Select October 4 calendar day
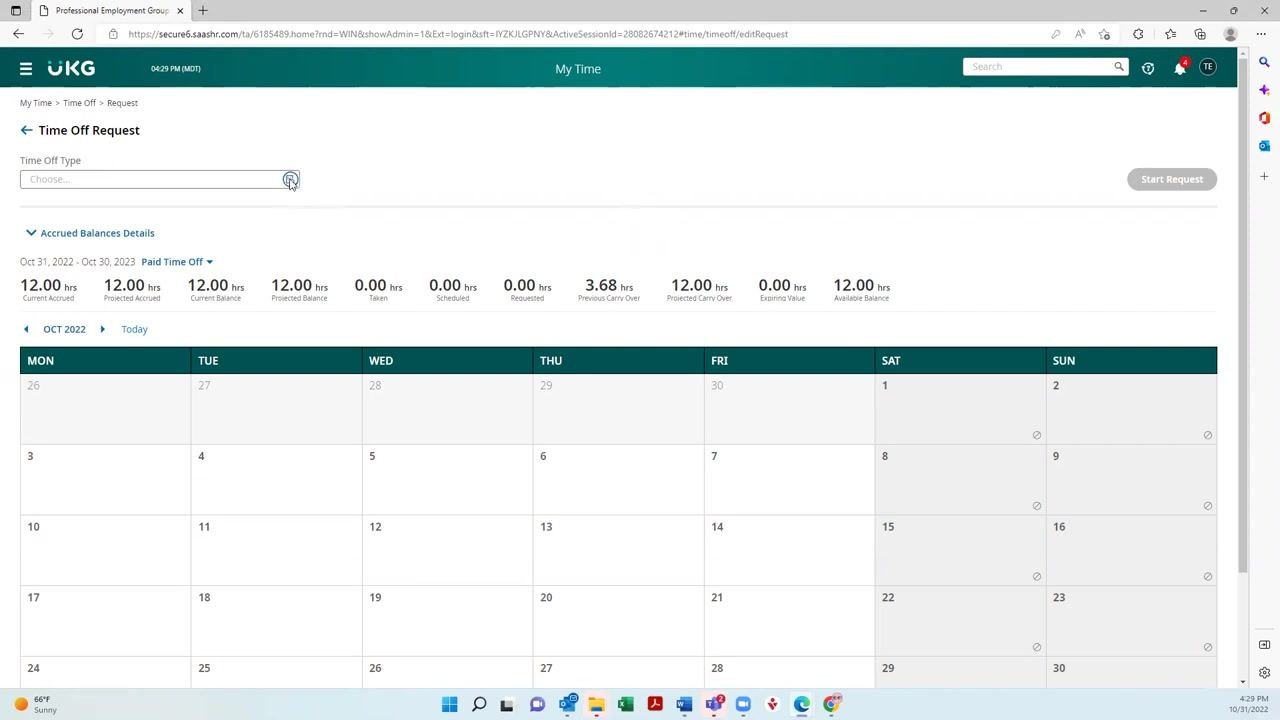 click(x=276, y=480)
